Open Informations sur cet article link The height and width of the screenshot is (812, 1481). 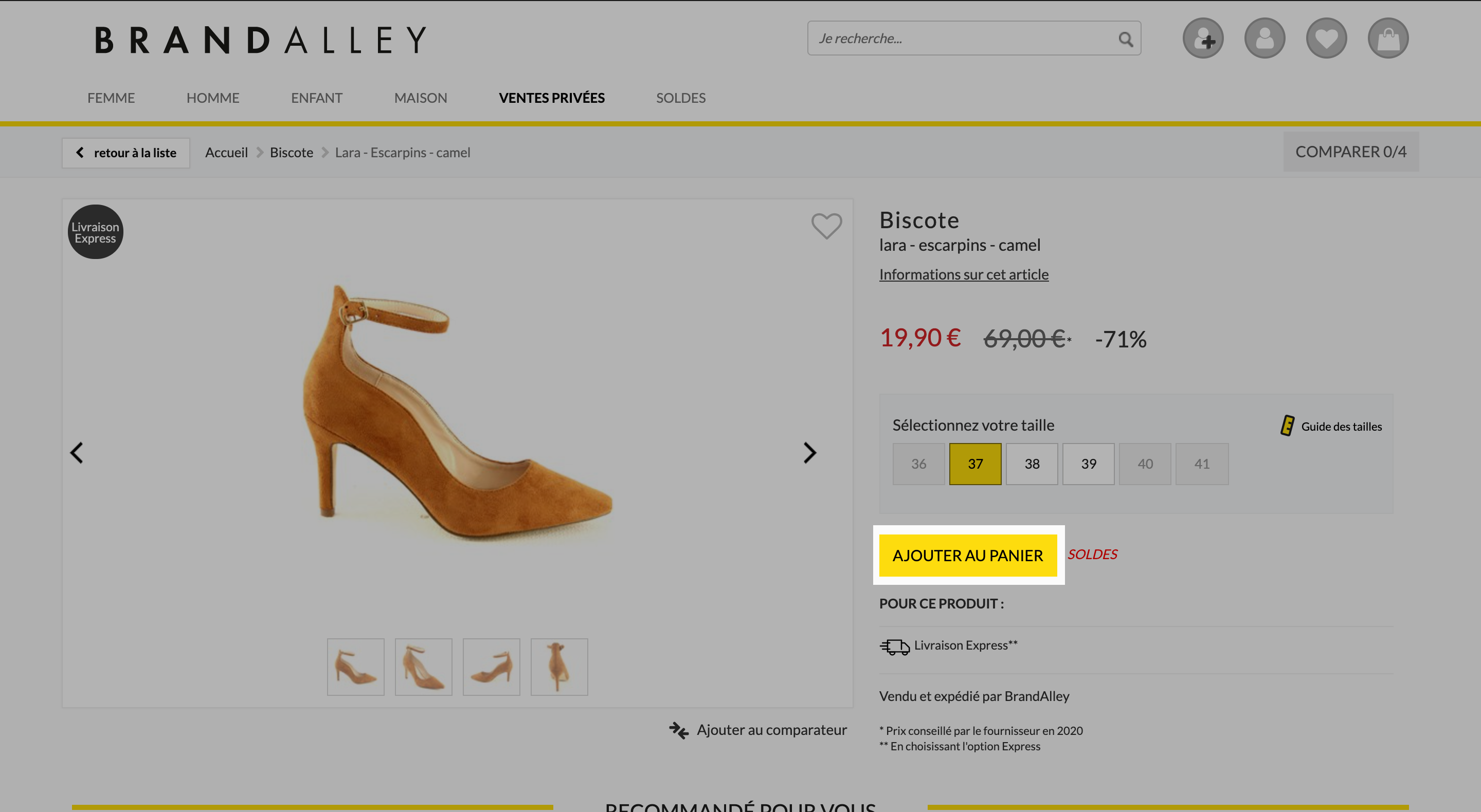point(964,274)
